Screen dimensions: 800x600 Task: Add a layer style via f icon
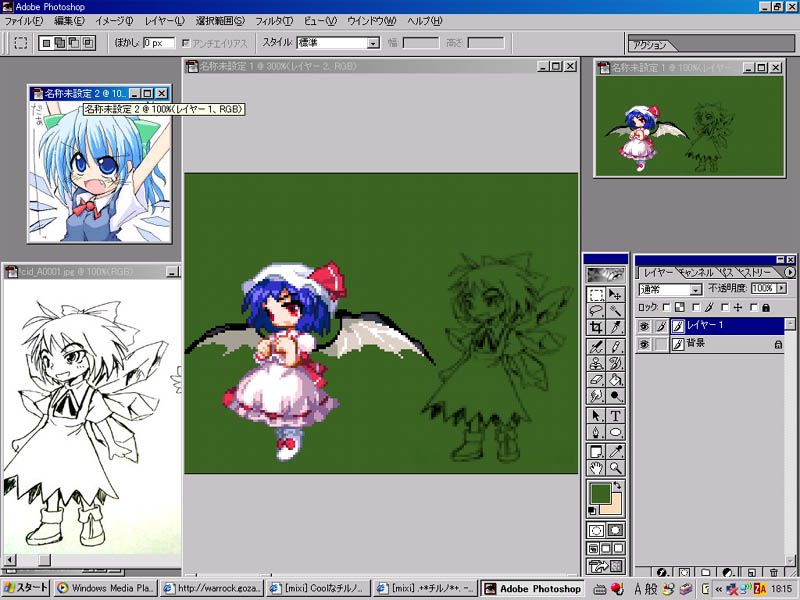(x=662, y=572)
